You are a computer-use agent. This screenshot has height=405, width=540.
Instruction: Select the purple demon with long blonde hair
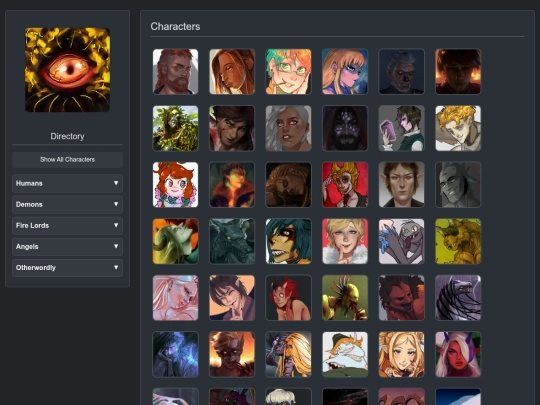coord(288,354)
